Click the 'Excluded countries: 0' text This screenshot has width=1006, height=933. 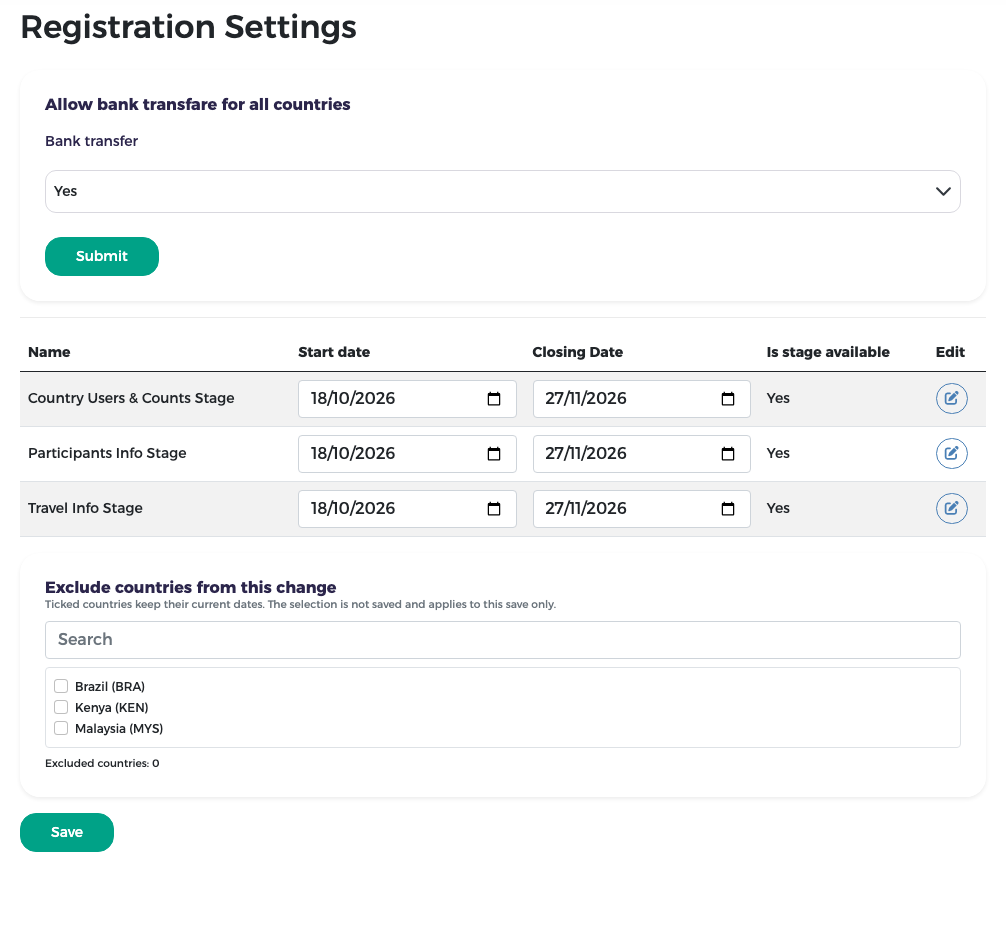(102, 763)
